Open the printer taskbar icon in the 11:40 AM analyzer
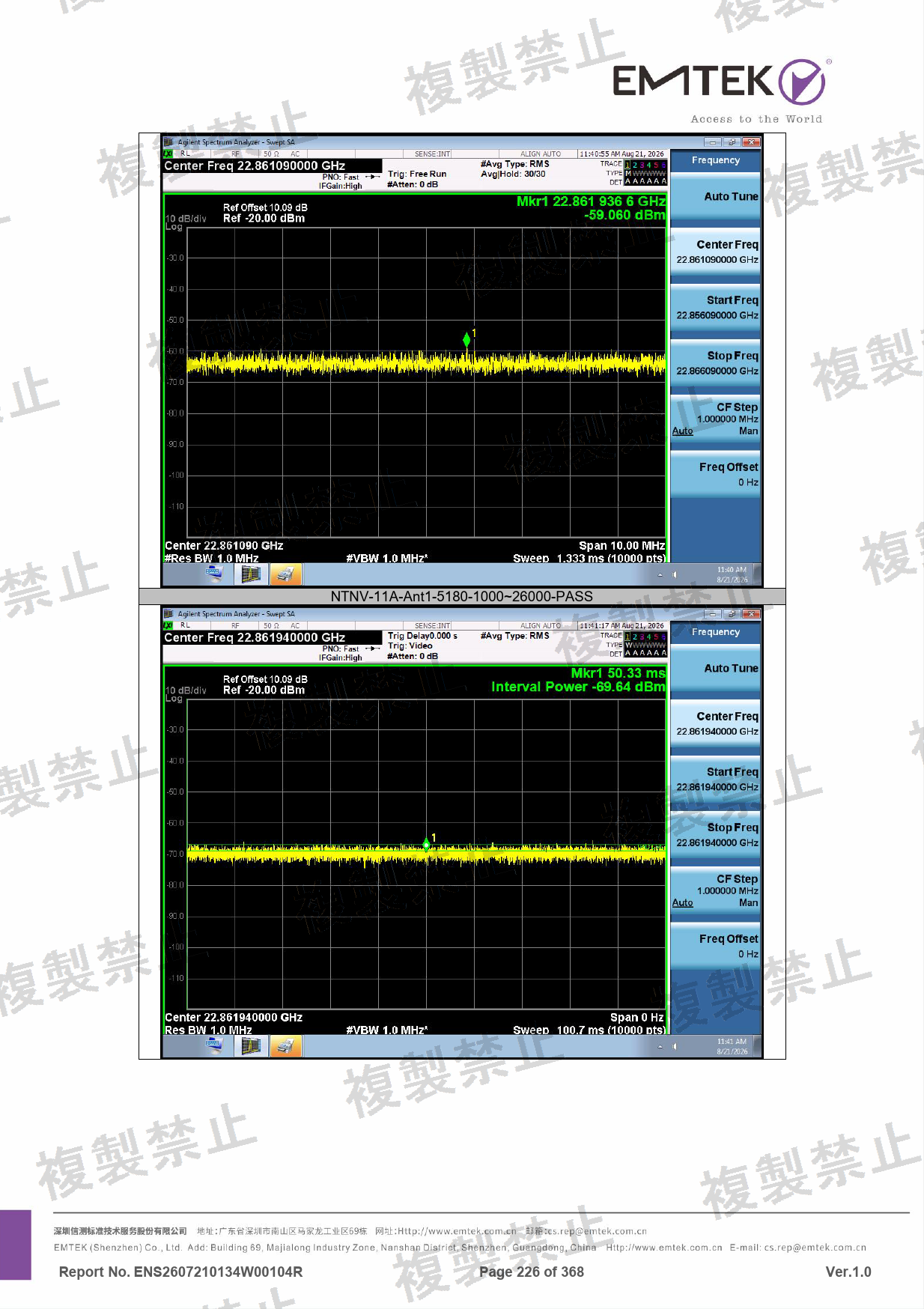 285,574
